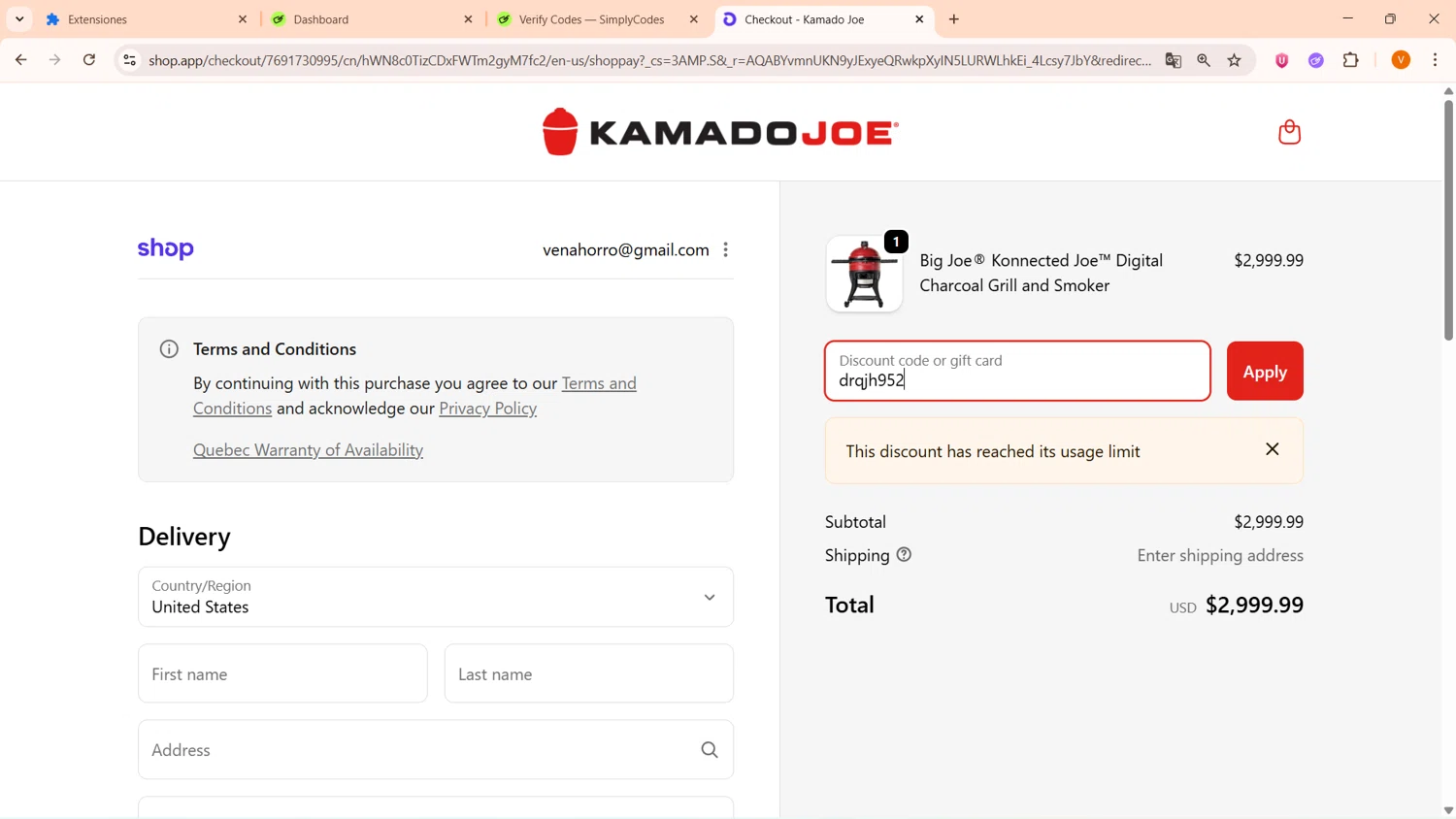Click the Total price $2,999.99
The height and width of the screenshot is (819, 1456).
pos(1254,605)
